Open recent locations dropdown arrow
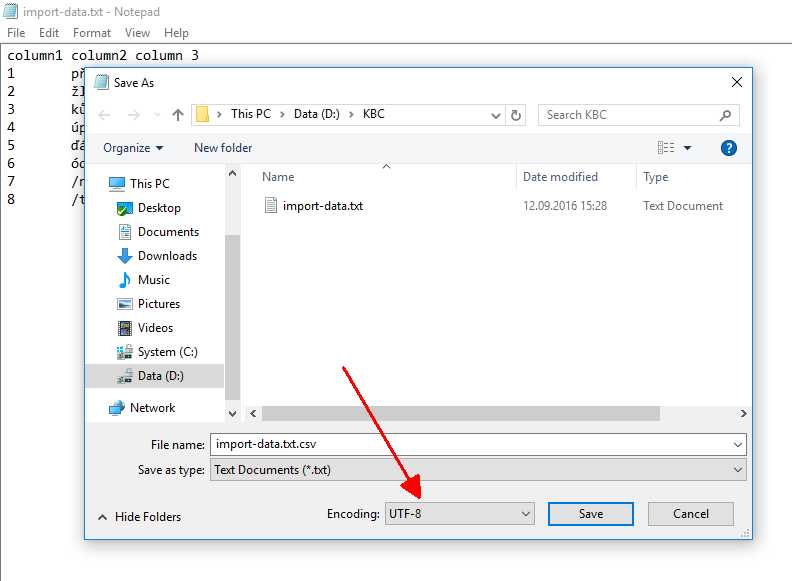This screenshot has width=792, height=581. (x=158, y=115)
